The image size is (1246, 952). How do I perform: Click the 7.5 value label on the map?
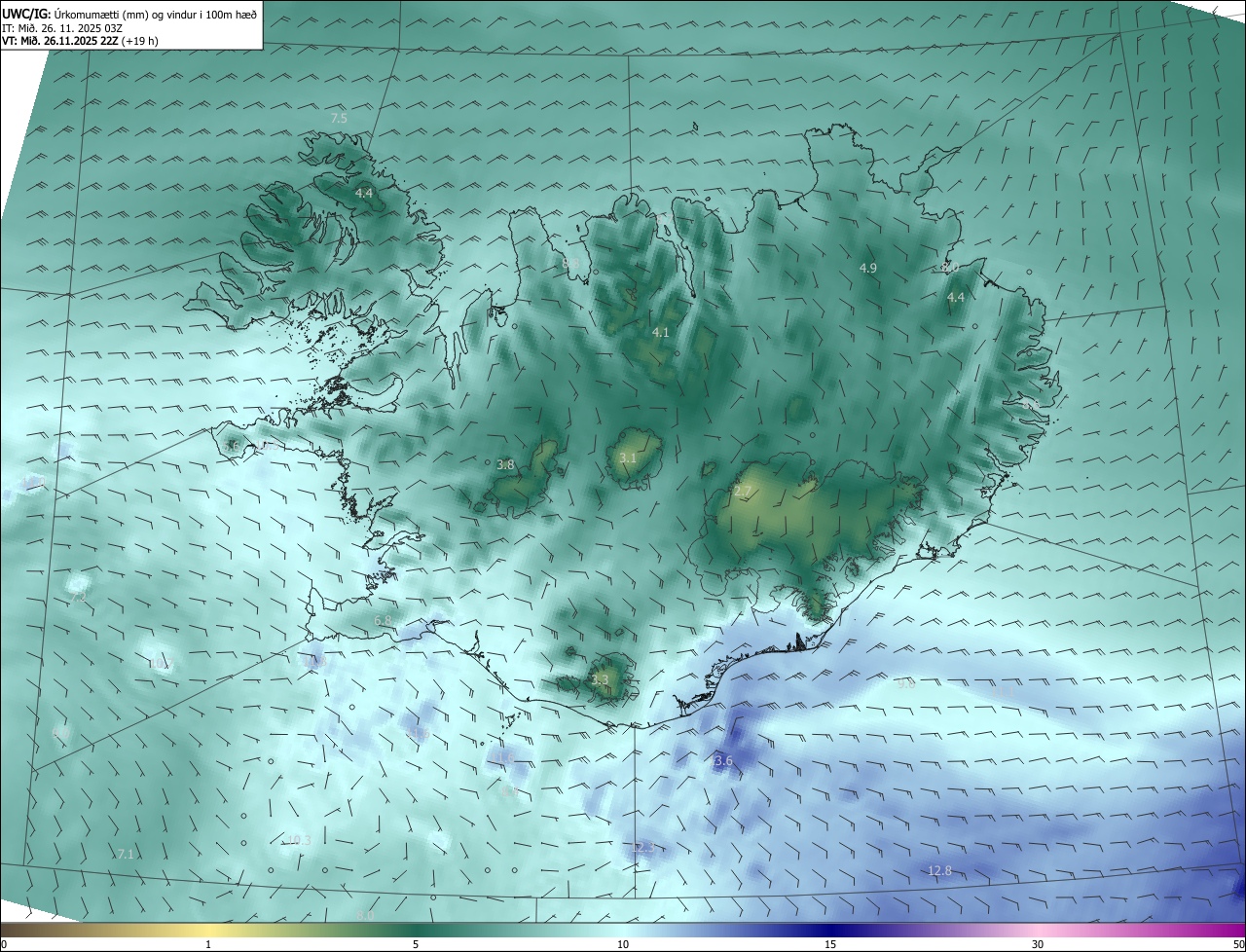coord(339,118)
